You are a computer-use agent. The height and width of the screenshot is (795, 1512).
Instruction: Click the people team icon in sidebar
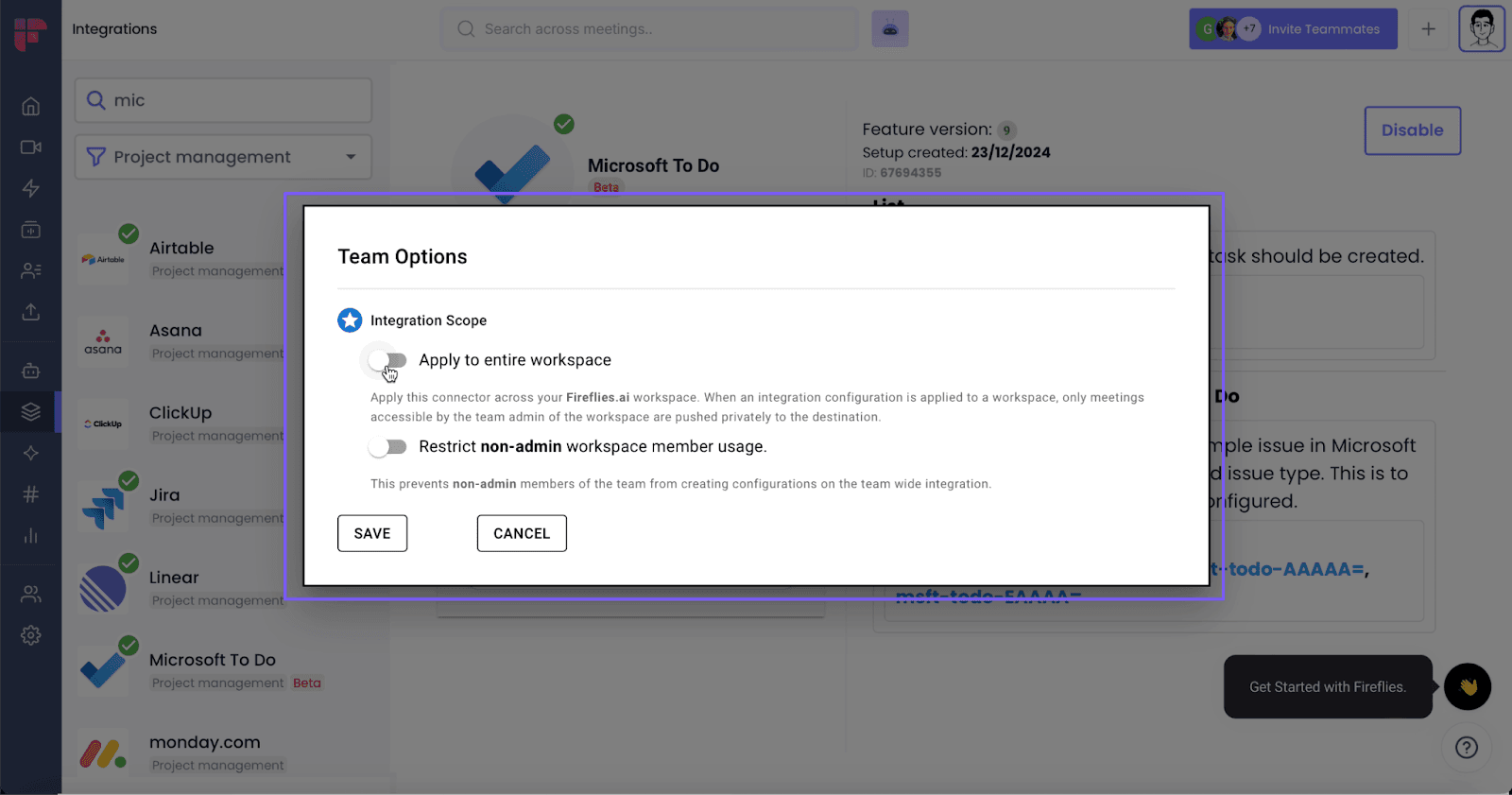[x=31, y=594]
